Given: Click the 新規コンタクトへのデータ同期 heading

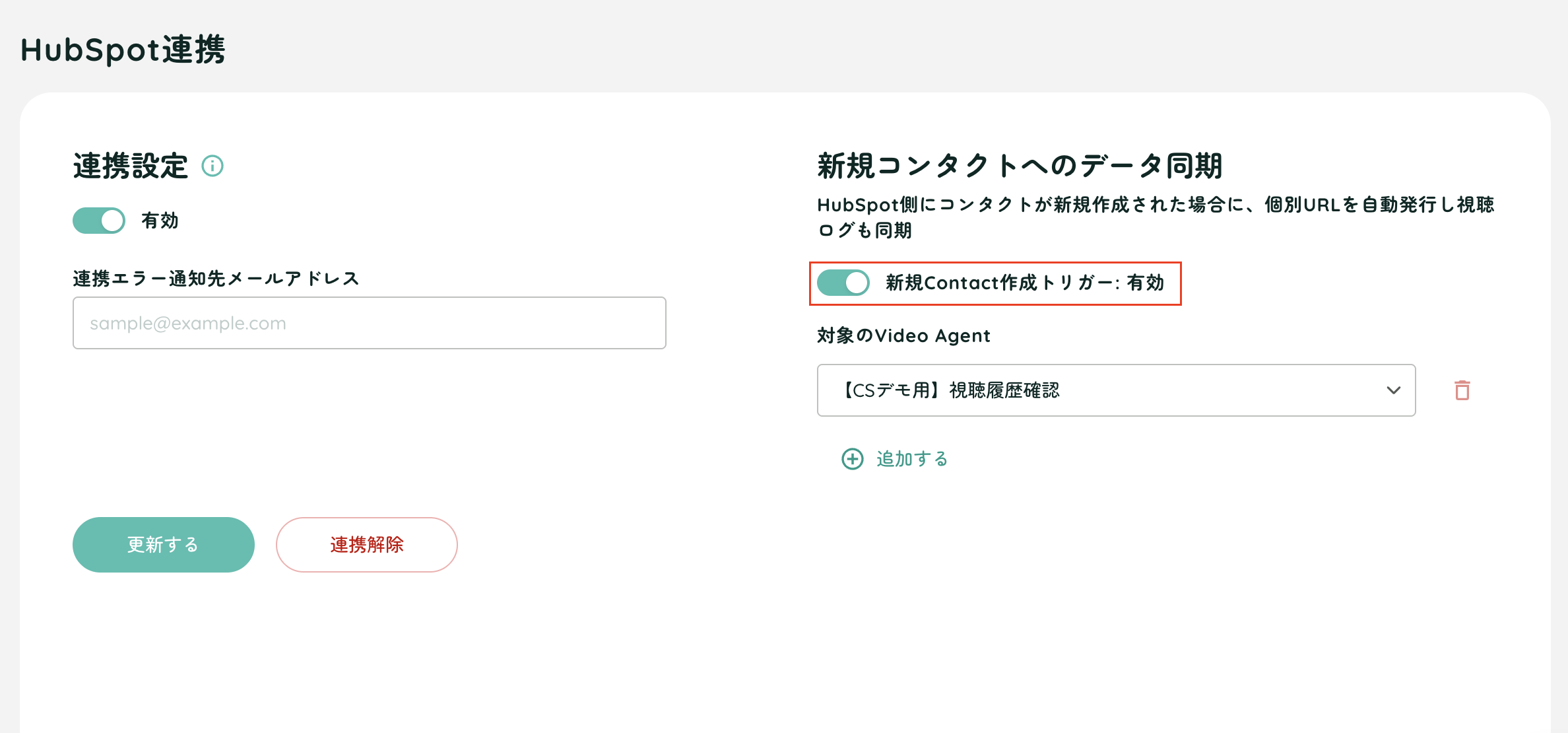Looking at the screenshot, I should (1020, 166).
